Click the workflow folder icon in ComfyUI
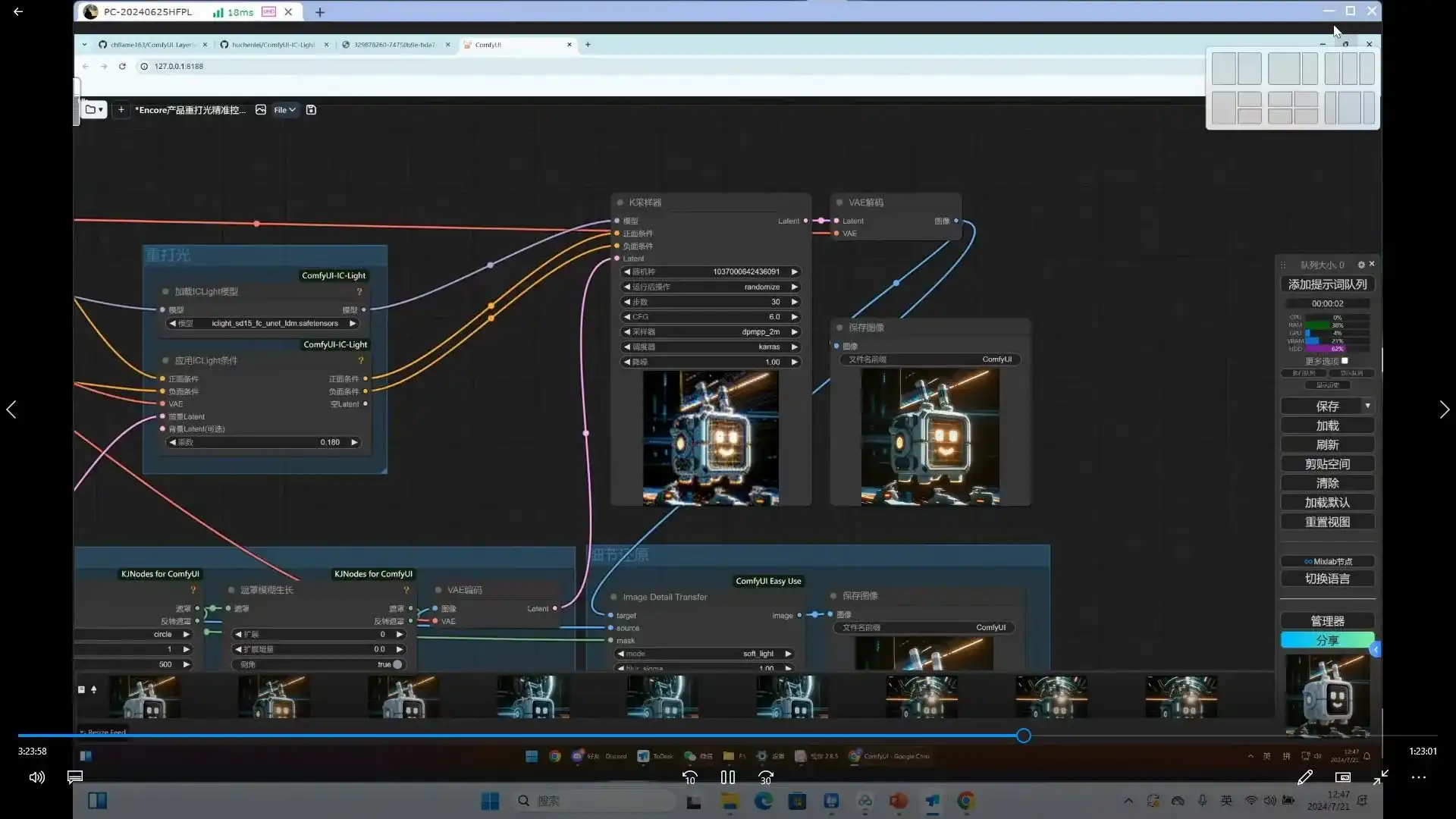 91,110
